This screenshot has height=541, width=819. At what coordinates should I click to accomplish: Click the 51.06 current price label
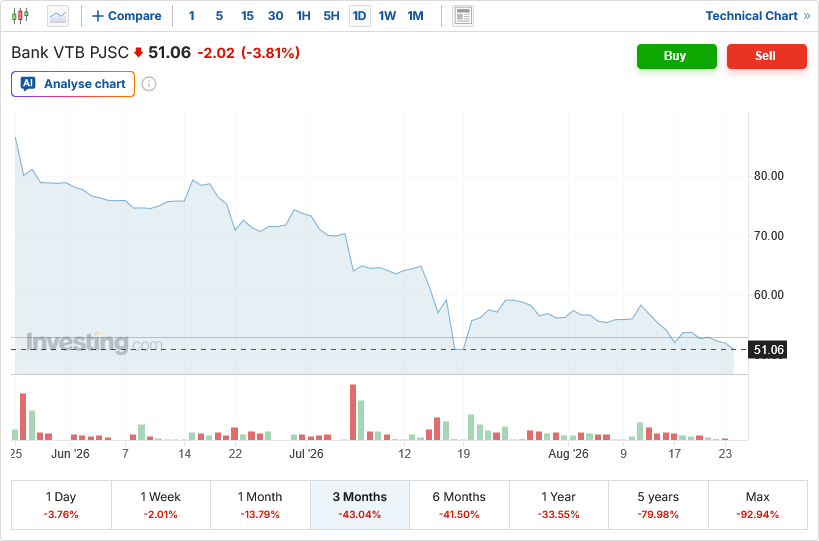coord(170,53)
